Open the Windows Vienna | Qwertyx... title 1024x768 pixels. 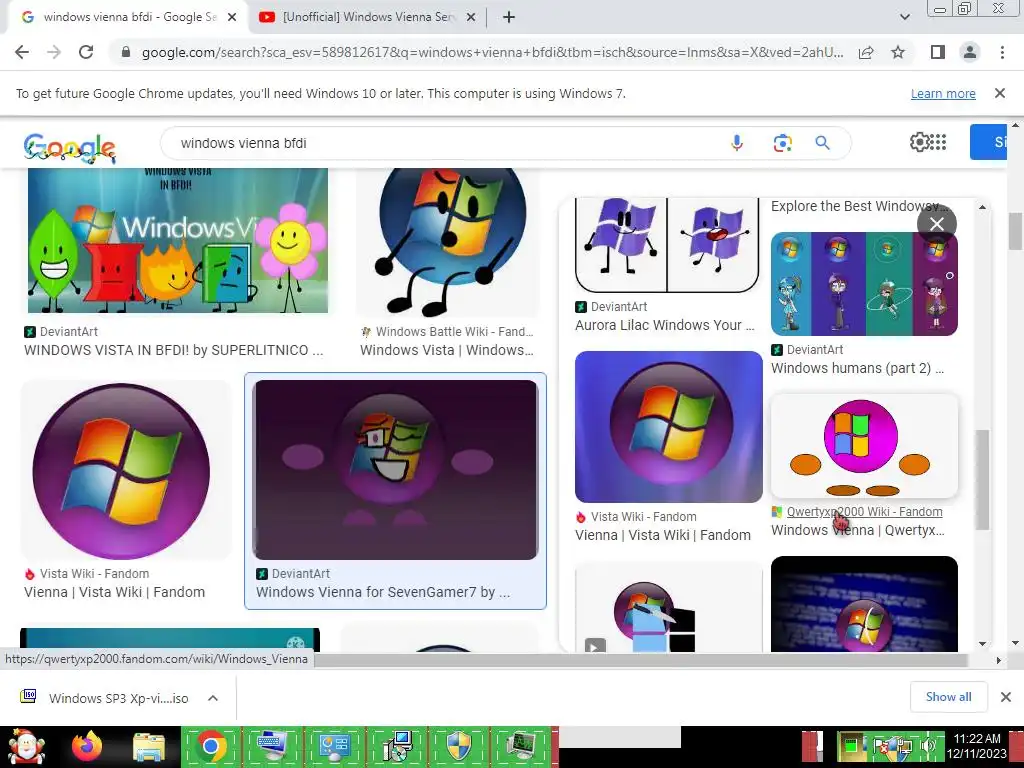pos(857,530)
